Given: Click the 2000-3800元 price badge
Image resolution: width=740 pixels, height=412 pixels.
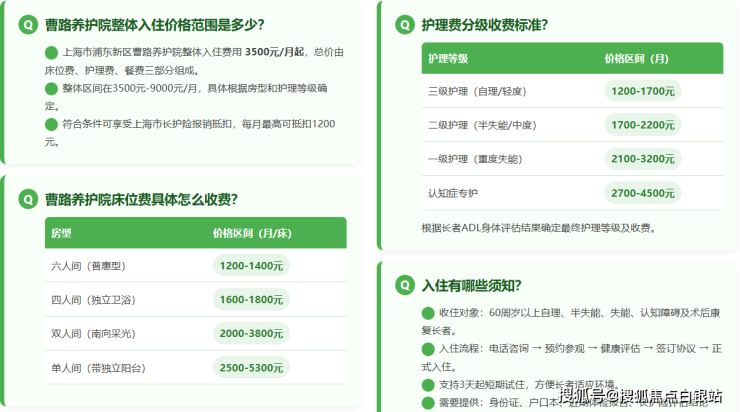Looking at the screenshot, I should (x=251, y=334).
